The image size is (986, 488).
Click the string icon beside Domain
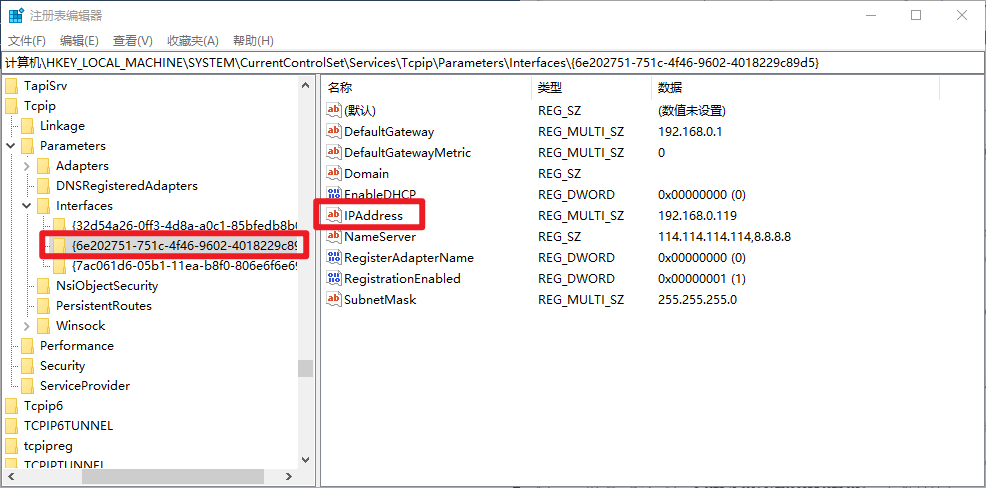click(334, 174)
